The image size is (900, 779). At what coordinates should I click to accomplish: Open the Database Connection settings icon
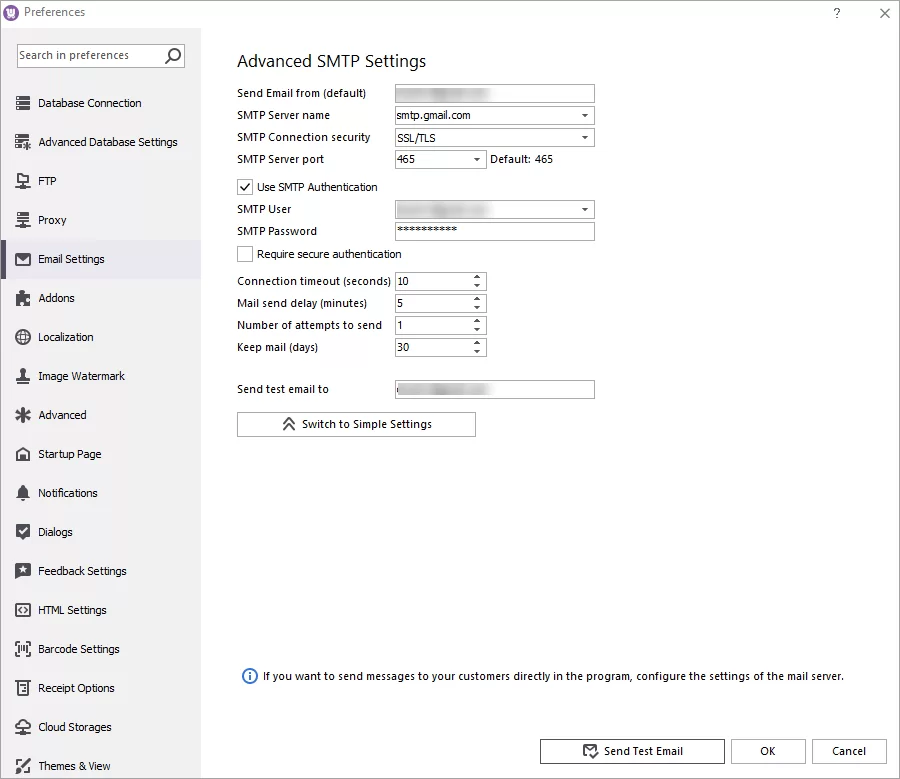[23, 102]
